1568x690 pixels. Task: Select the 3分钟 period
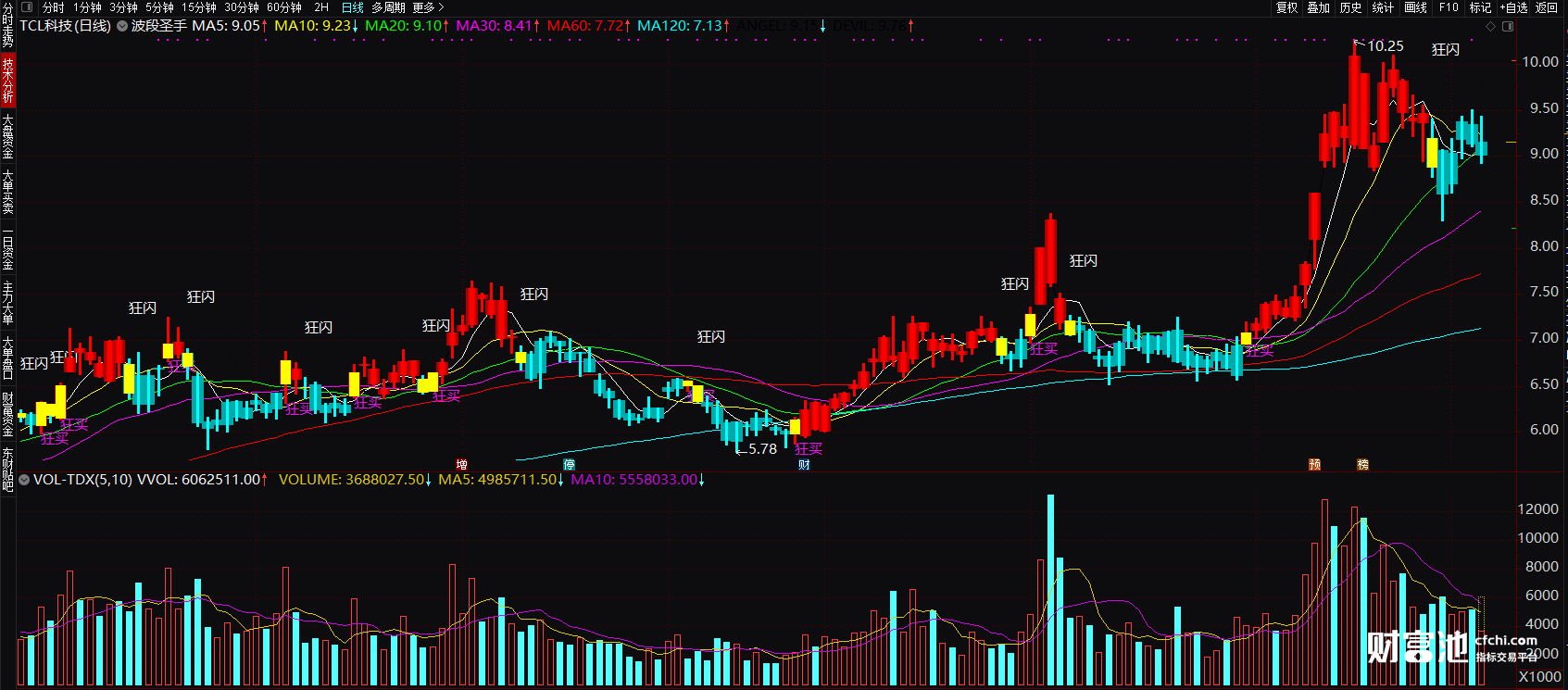(123, 7)
